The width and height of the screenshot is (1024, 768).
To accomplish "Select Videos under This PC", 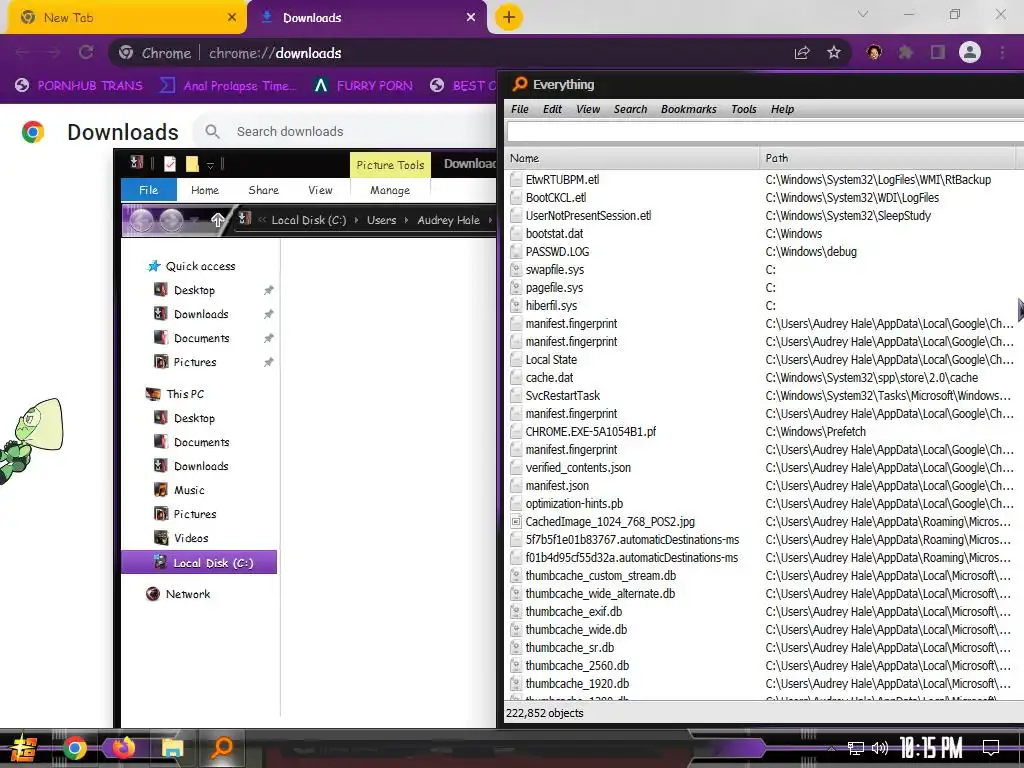I will point(191,538).
